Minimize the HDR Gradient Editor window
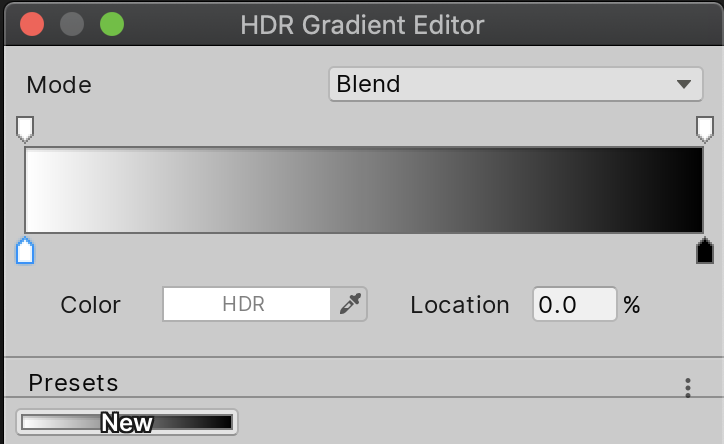 tap(71, 24)
